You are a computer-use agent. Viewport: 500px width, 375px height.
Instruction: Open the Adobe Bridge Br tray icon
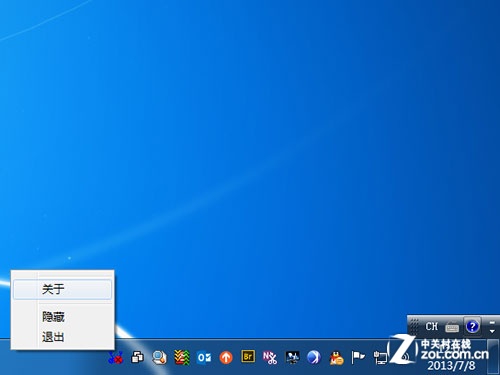[248, 357]
